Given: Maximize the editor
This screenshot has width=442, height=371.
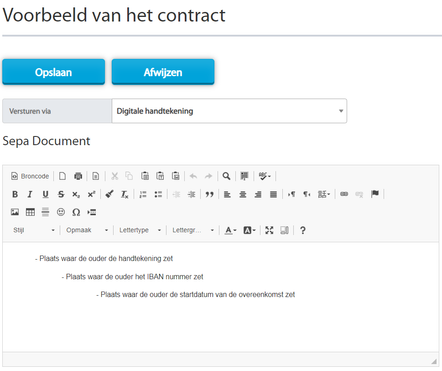Looking at the screenshot, I should click(269, 230).
